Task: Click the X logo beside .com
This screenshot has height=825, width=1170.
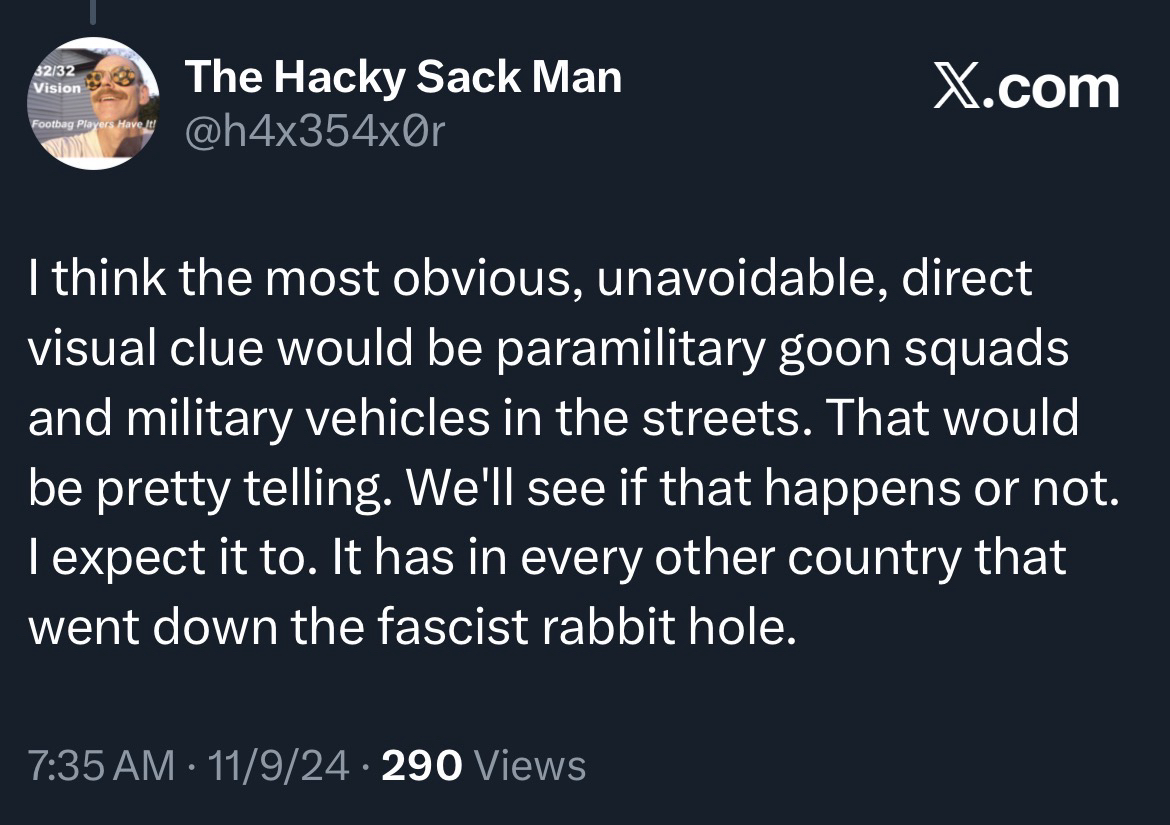Action: tap(958, 88)
